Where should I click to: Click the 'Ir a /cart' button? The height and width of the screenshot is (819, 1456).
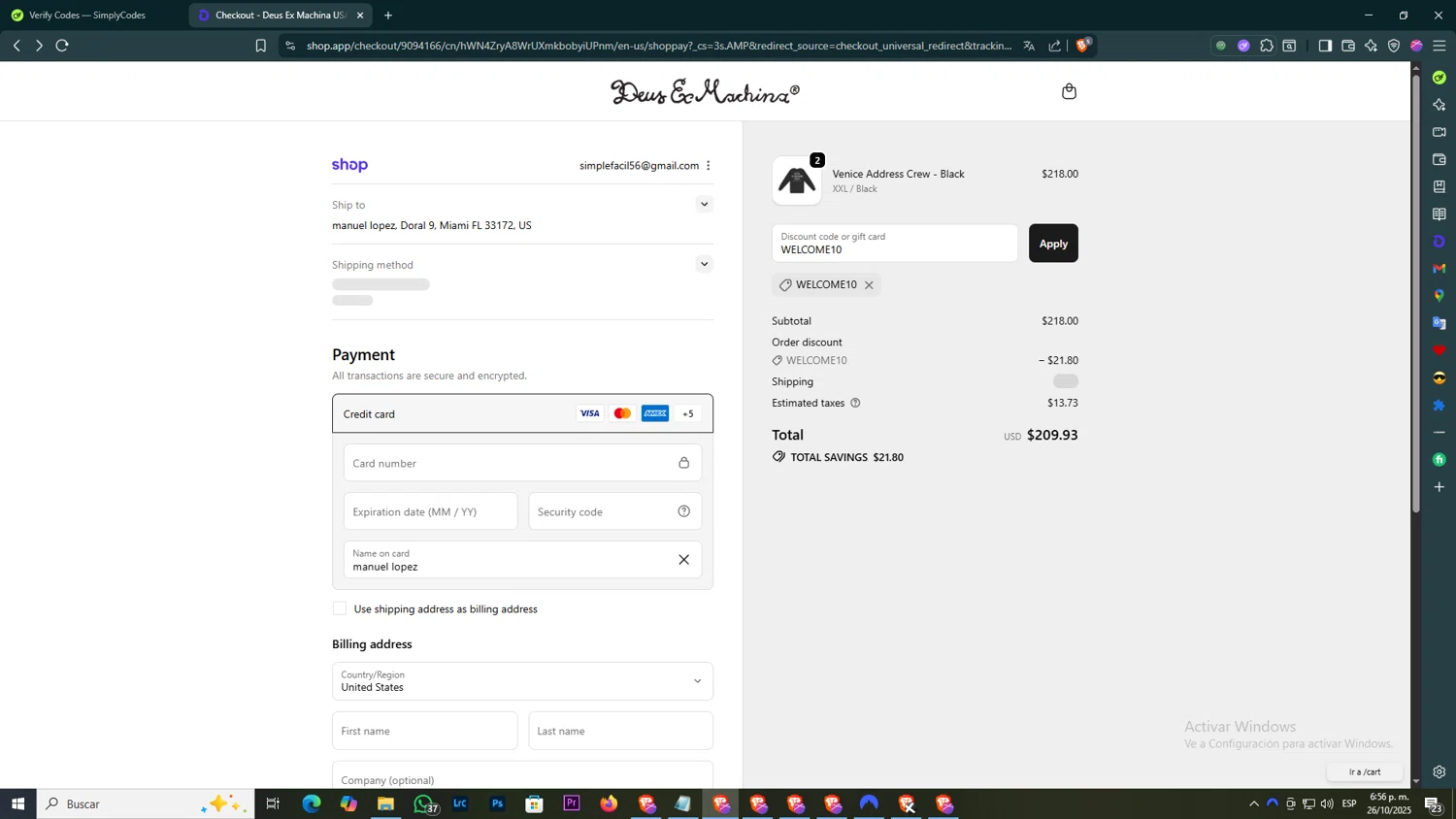[x=1365, y=772]
